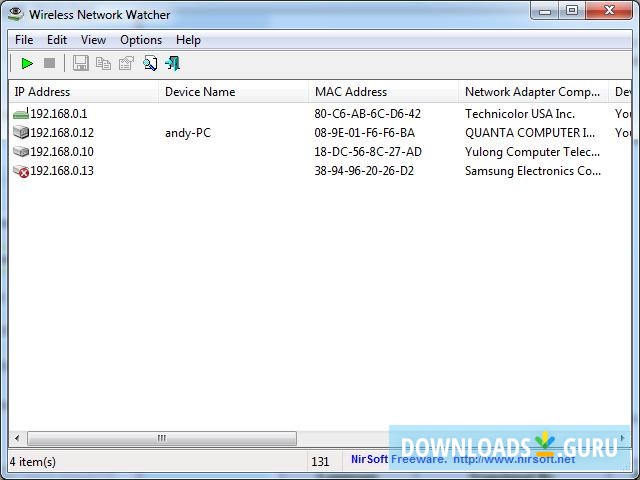
Task: Select the row with IP 192.168.0.12
Action: [320, 133]
